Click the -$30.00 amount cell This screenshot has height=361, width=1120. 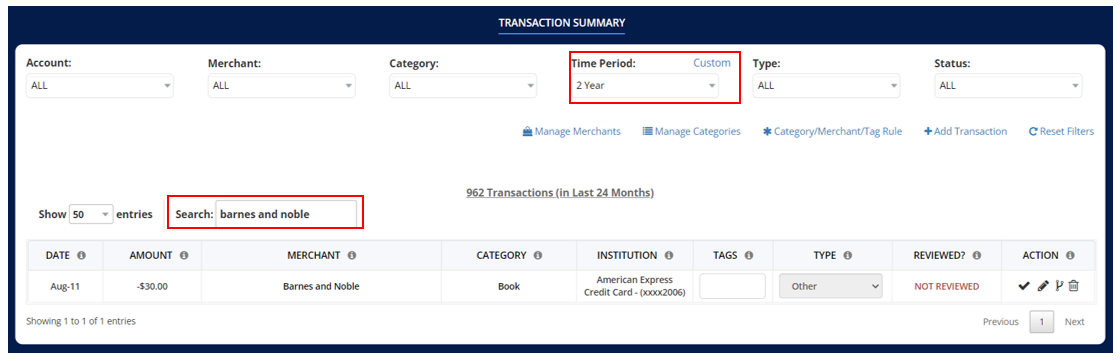(152, 286)
